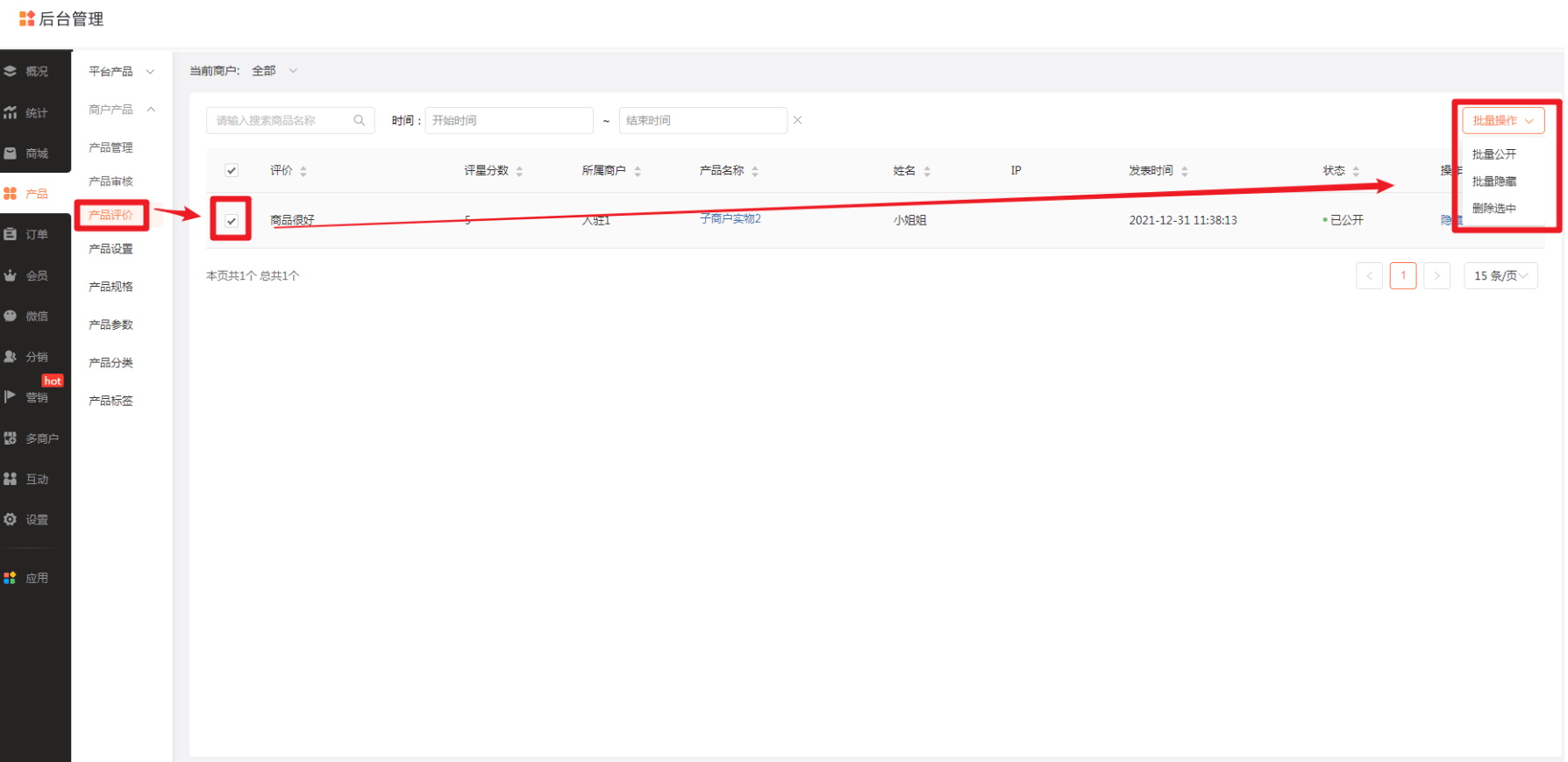Expand the 平台产品 menu group
The image size is (1568, 762).
pos(122,71)
